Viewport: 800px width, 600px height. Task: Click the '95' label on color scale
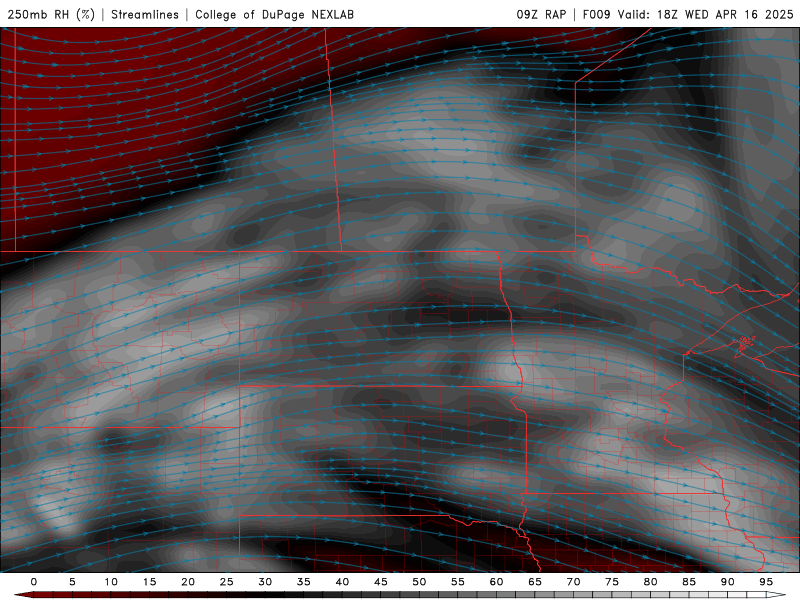click(x=766, y=582)
